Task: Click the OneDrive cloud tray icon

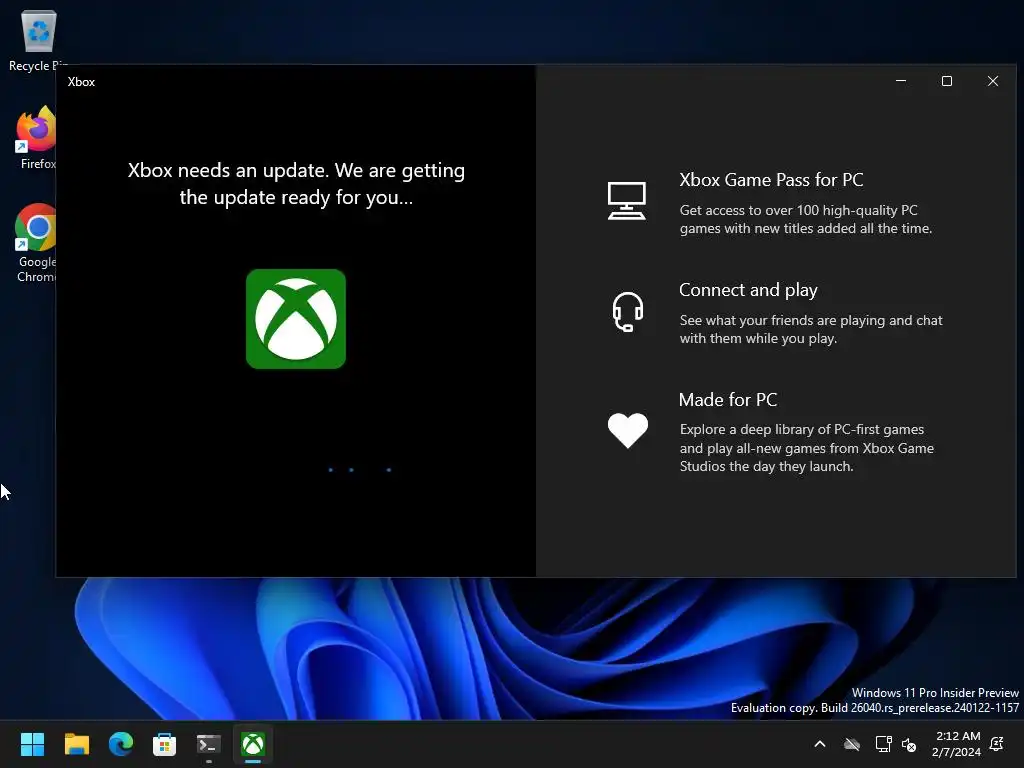Action: (852, 744)
